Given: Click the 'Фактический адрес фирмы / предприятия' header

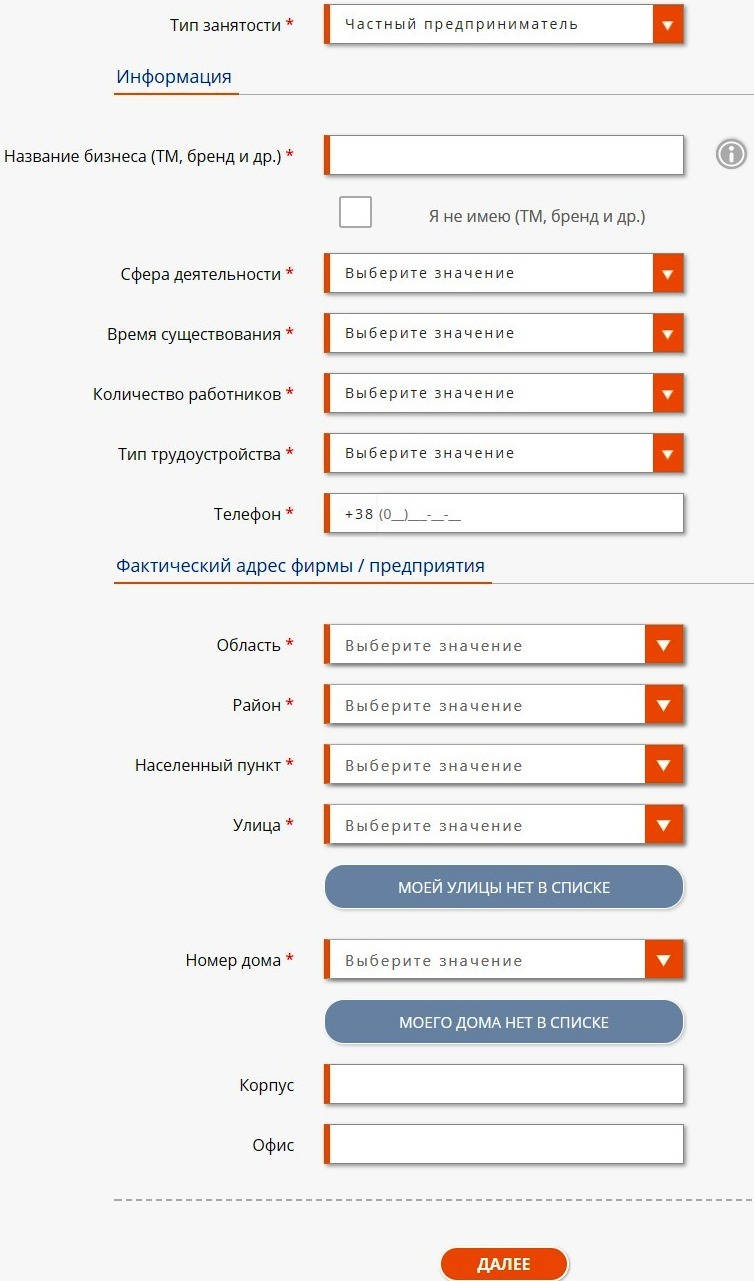Looking at the screenshot, I should (302, 565).
